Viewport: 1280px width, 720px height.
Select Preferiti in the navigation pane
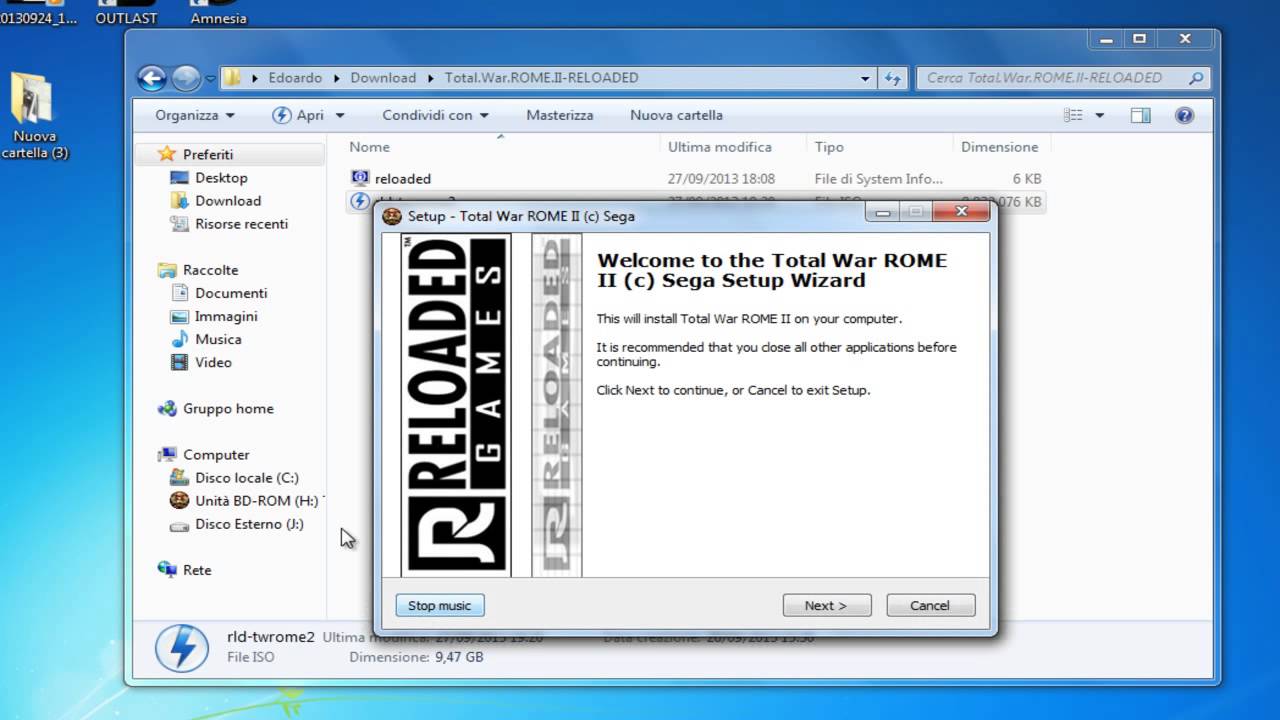(208, 155)
